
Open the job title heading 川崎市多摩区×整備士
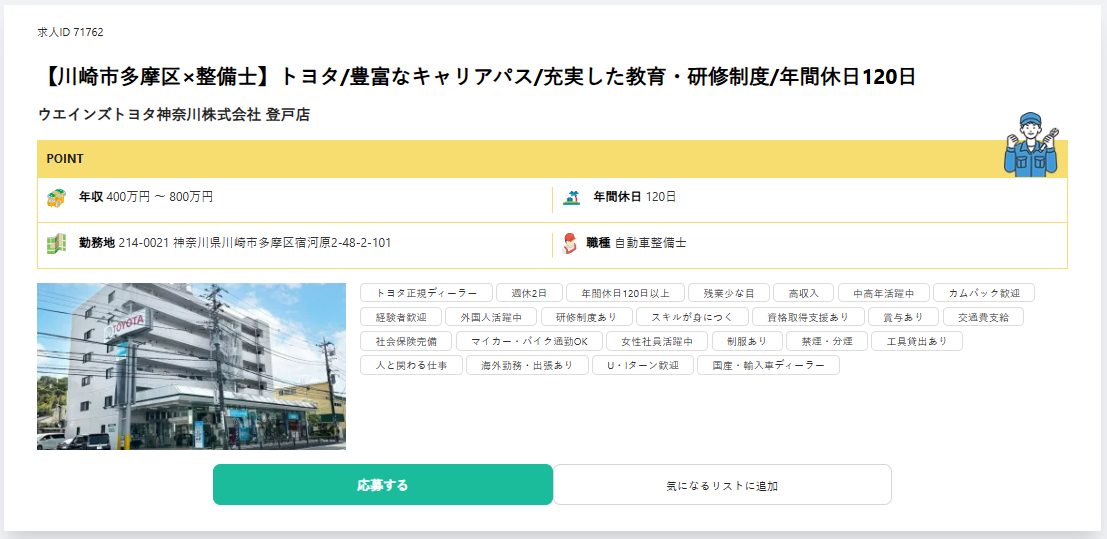(x=477, y=76)
